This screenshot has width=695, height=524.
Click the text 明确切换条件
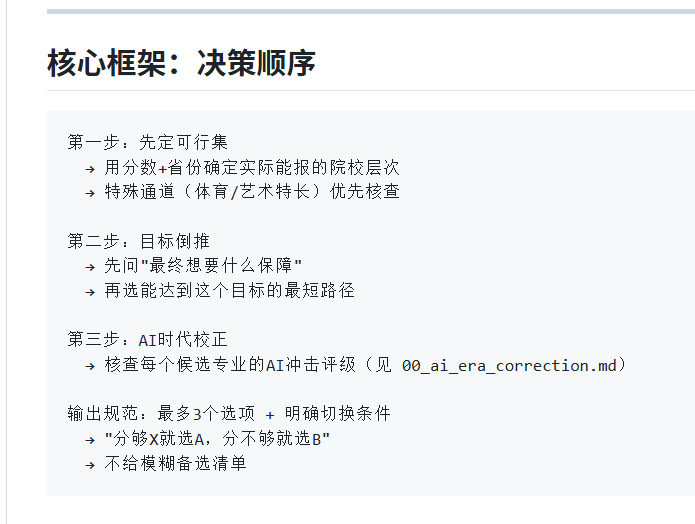tap(337, 414)
